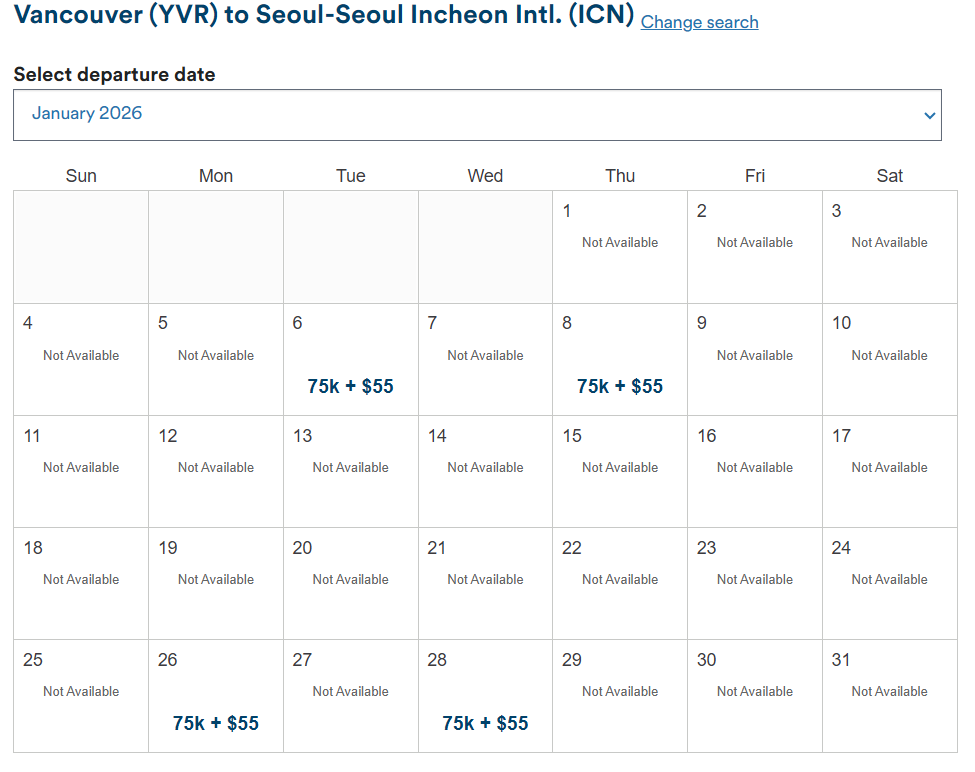Select the January 30 date cell

755,695
